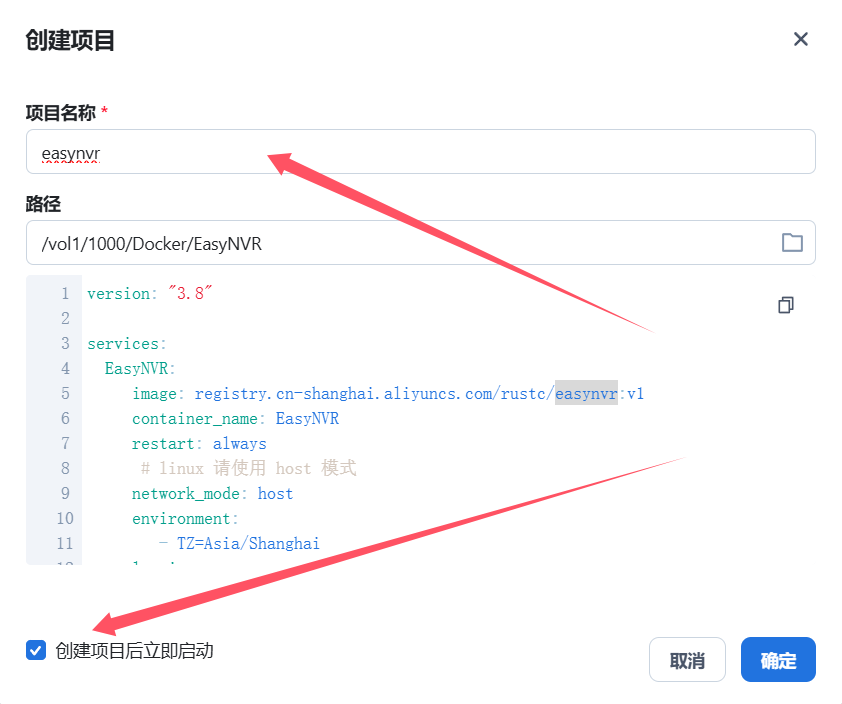
Task: Click the restart: always line
Action: click(x=199, y=444)
